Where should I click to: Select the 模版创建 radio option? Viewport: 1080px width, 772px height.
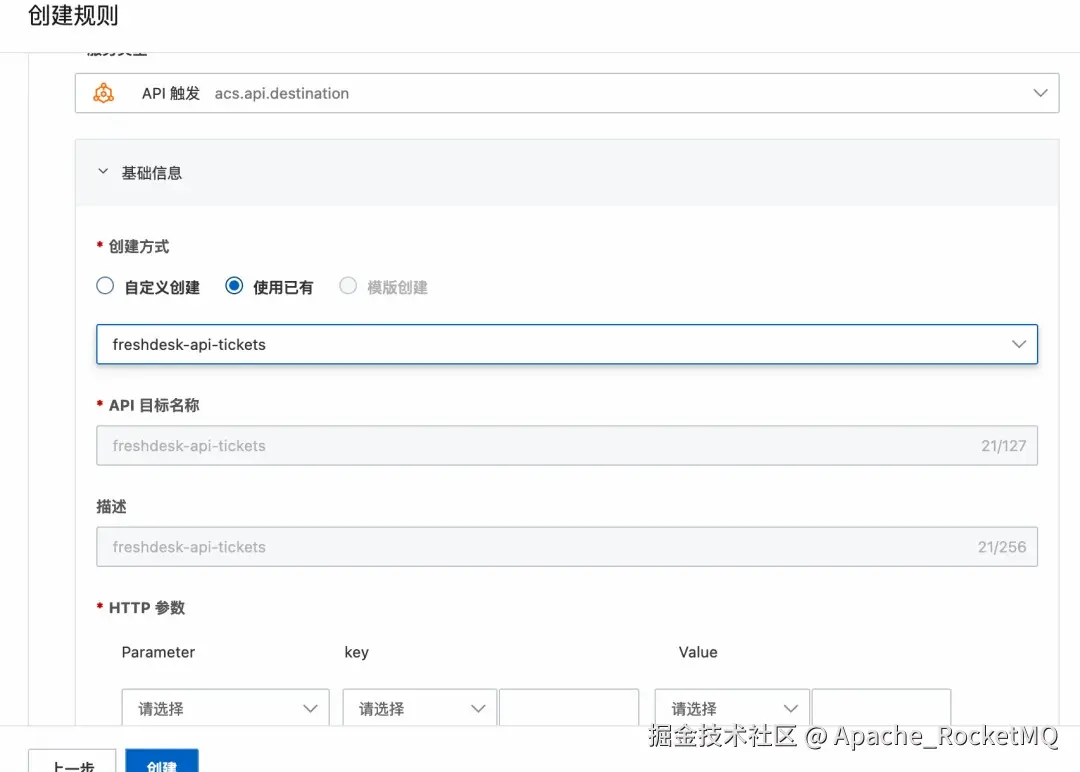click(x=348, y=286)
